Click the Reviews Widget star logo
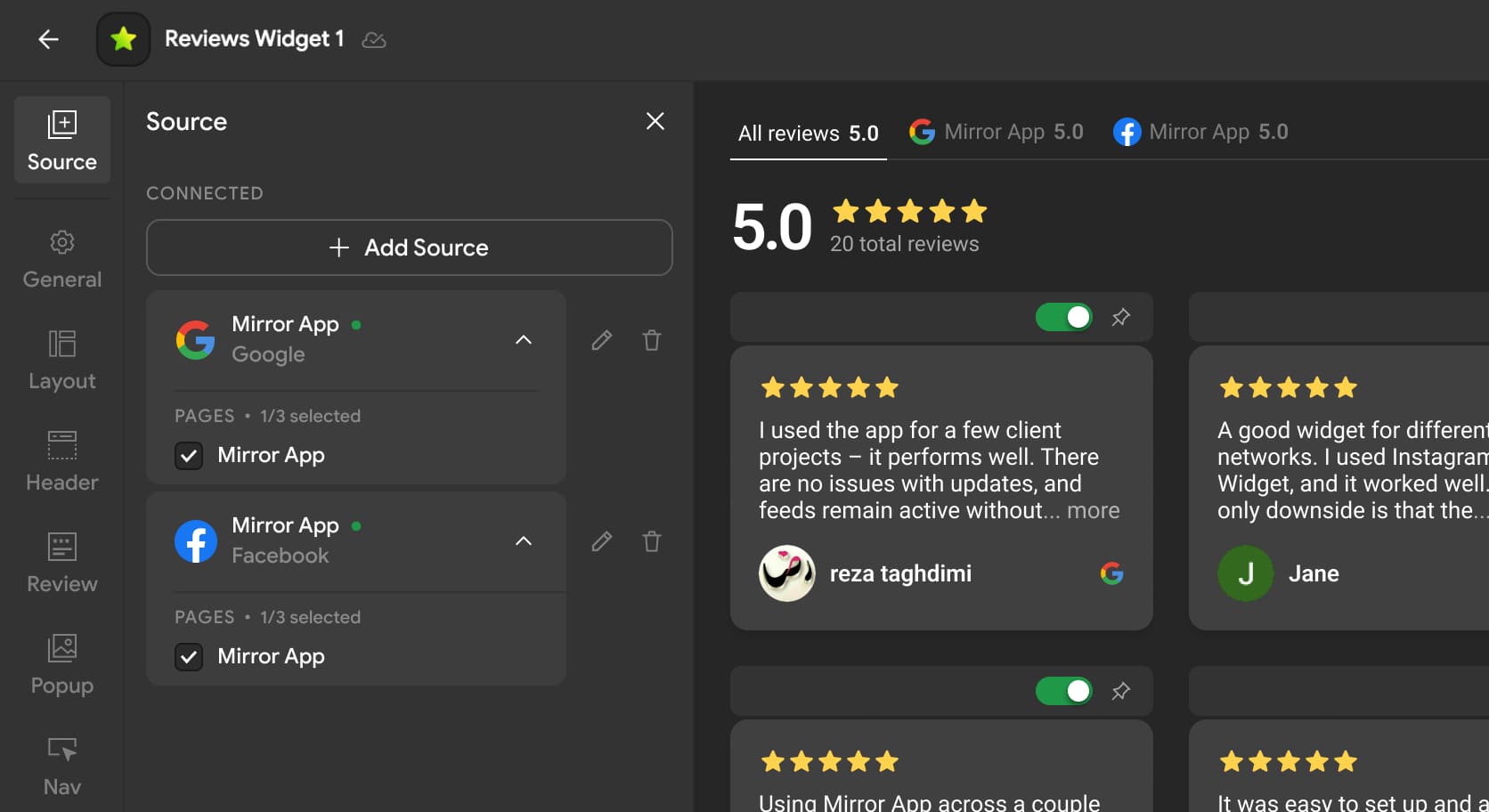This screenshot has height=812, width=1489. tap(123, 39)
